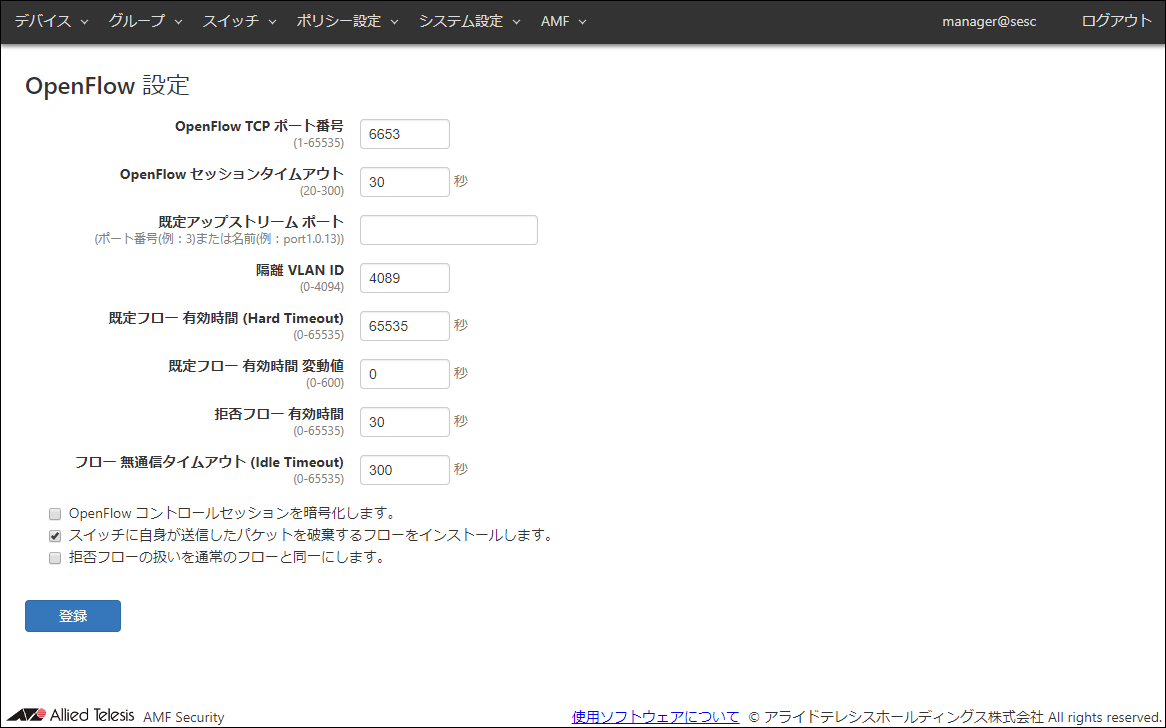The width and height of the screenshot is (1166, 728).
Task: Click the OpenFlow TCP ポート番号 input field
Action: 404,133
